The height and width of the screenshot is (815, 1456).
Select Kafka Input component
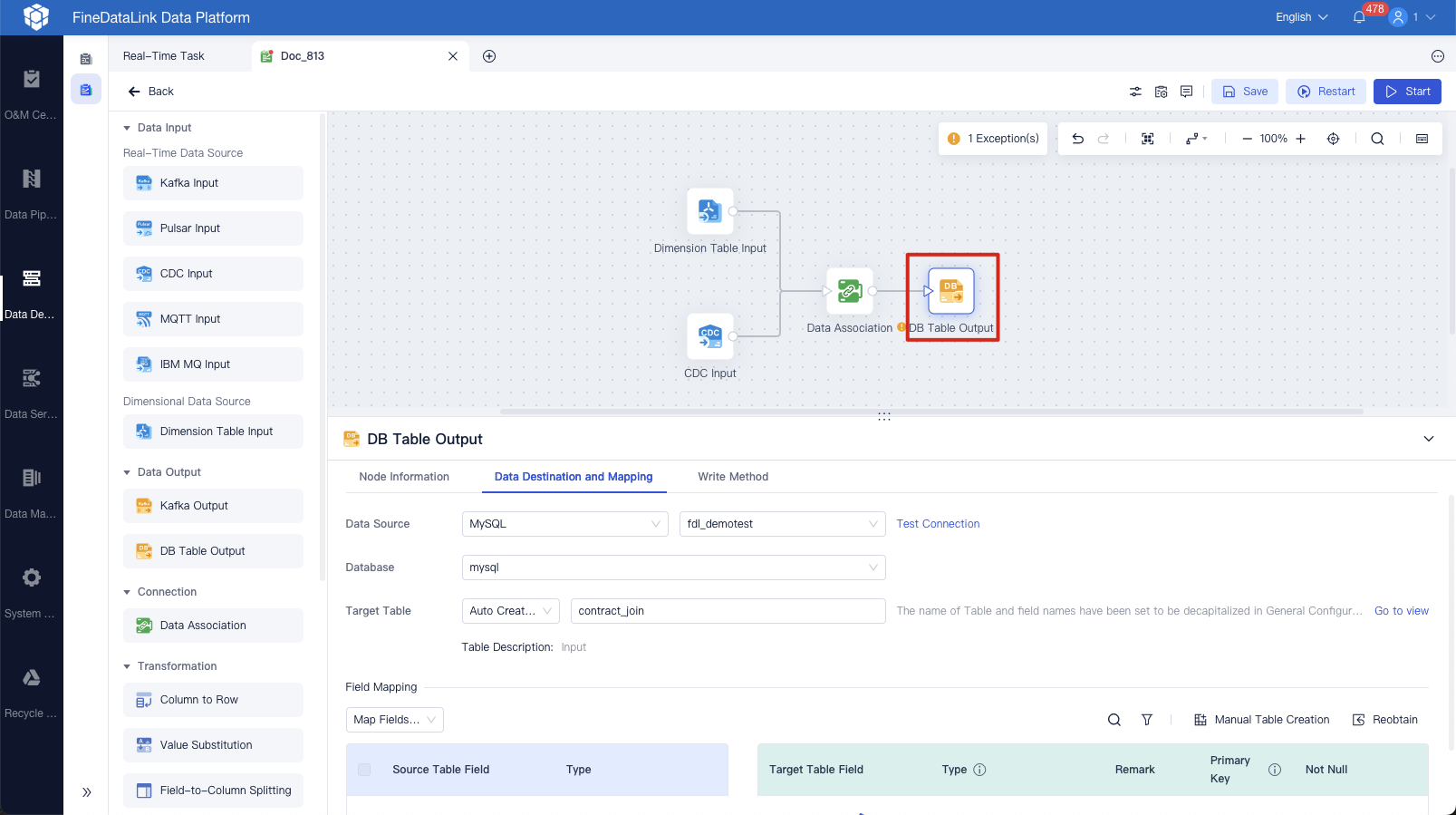(213, 183)
